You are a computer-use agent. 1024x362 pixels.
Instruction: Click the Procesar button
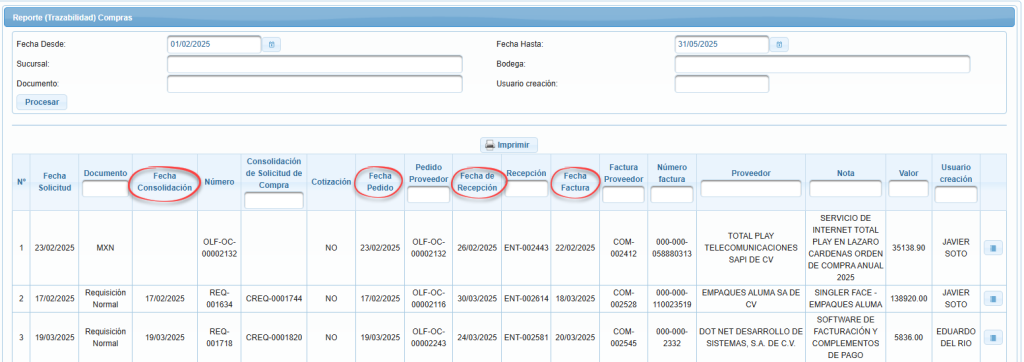click(x=42, y=102)
